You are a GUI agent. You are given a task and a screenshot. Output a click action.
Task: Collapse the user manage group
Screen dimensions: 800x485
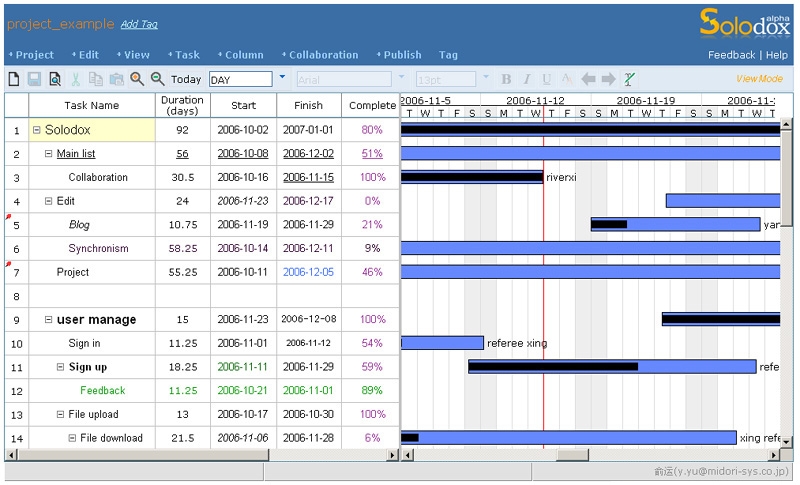click(x=48, y=320)
